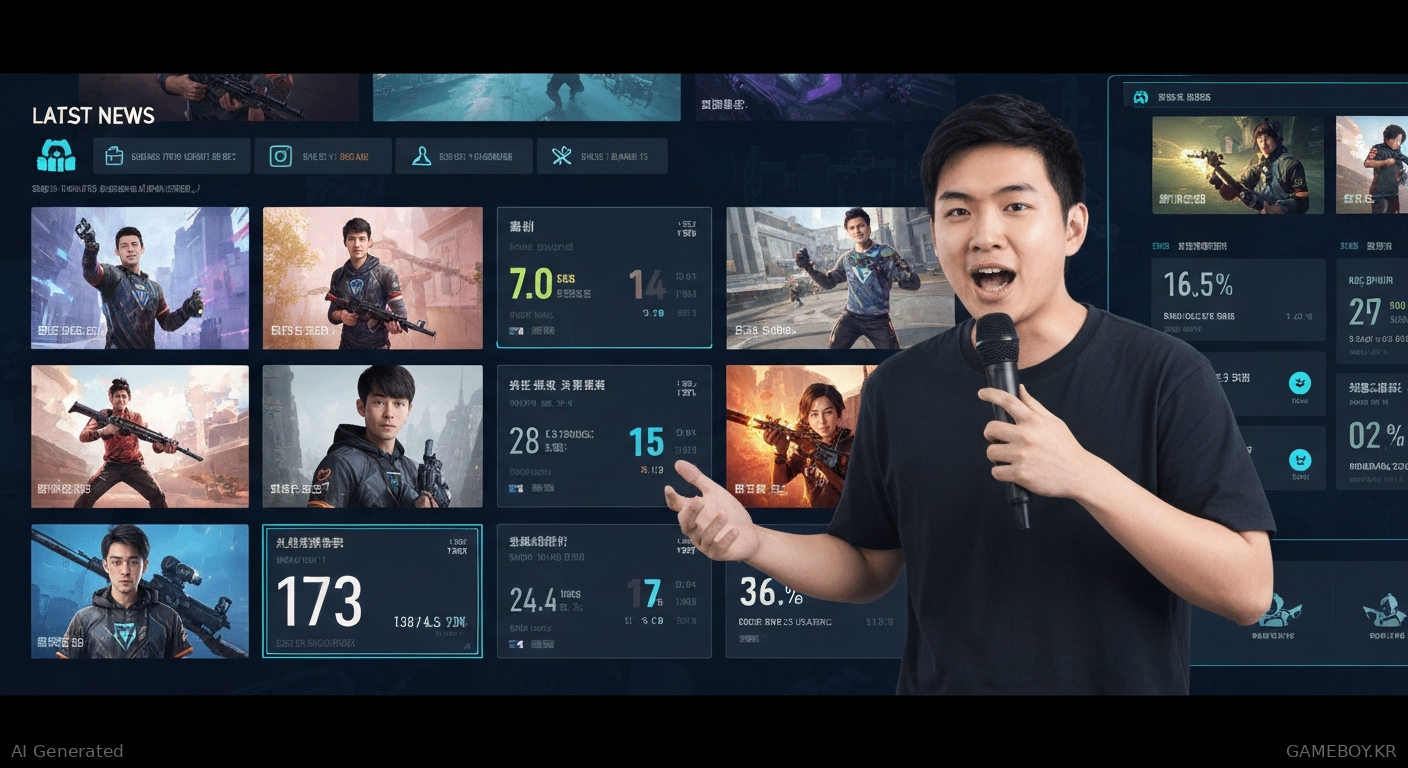Click the small blue badge in the 24.4 card
Viewport: 1408px width, 768px height.
[x=516, y=645]
